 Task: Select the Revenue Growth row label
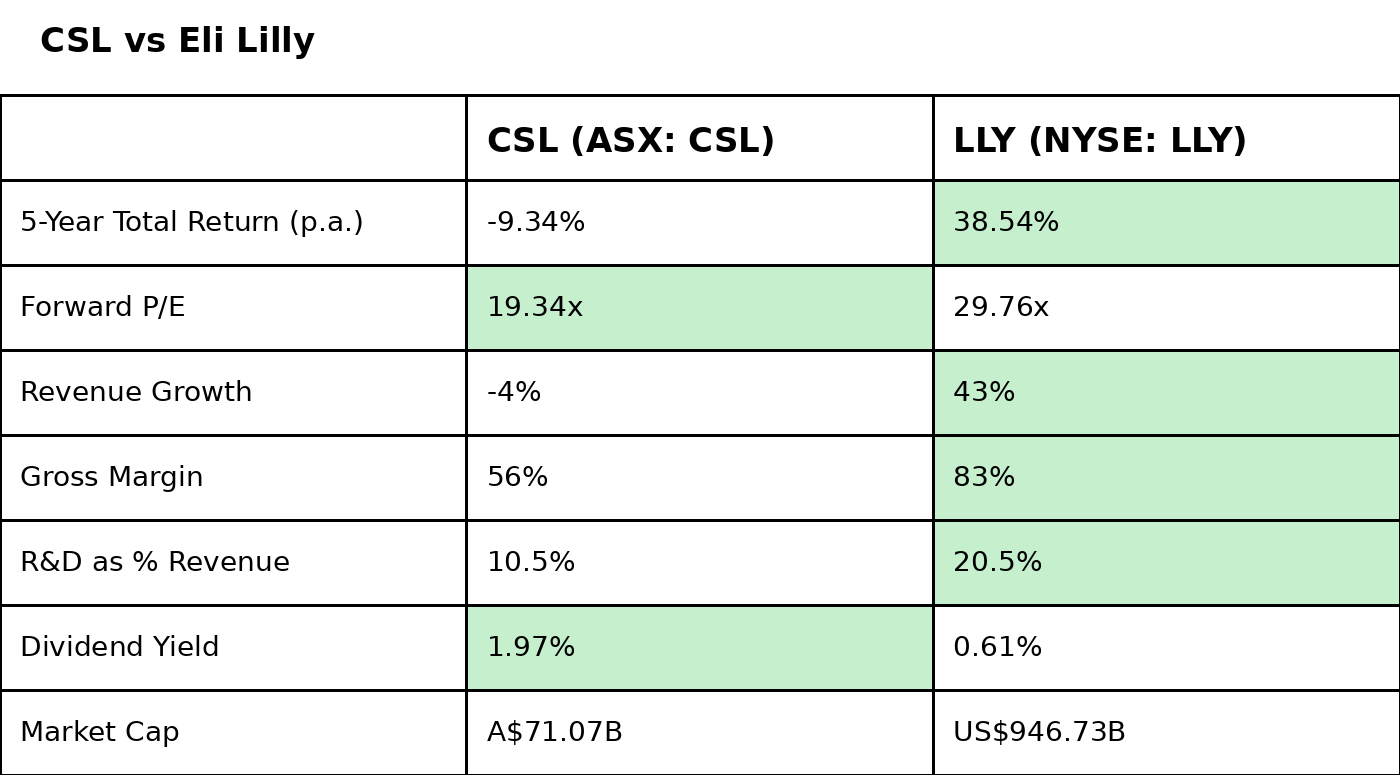pyautogui.click(x=136, y=393)
